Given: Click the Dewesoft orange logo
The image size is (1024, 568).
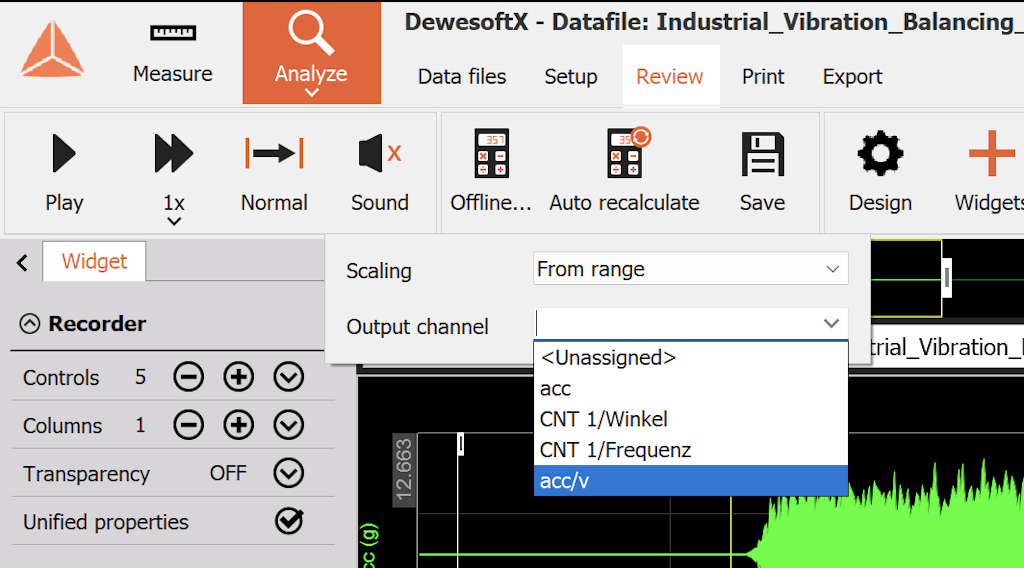Looking at the screenshot, I should tap(52, 50).
